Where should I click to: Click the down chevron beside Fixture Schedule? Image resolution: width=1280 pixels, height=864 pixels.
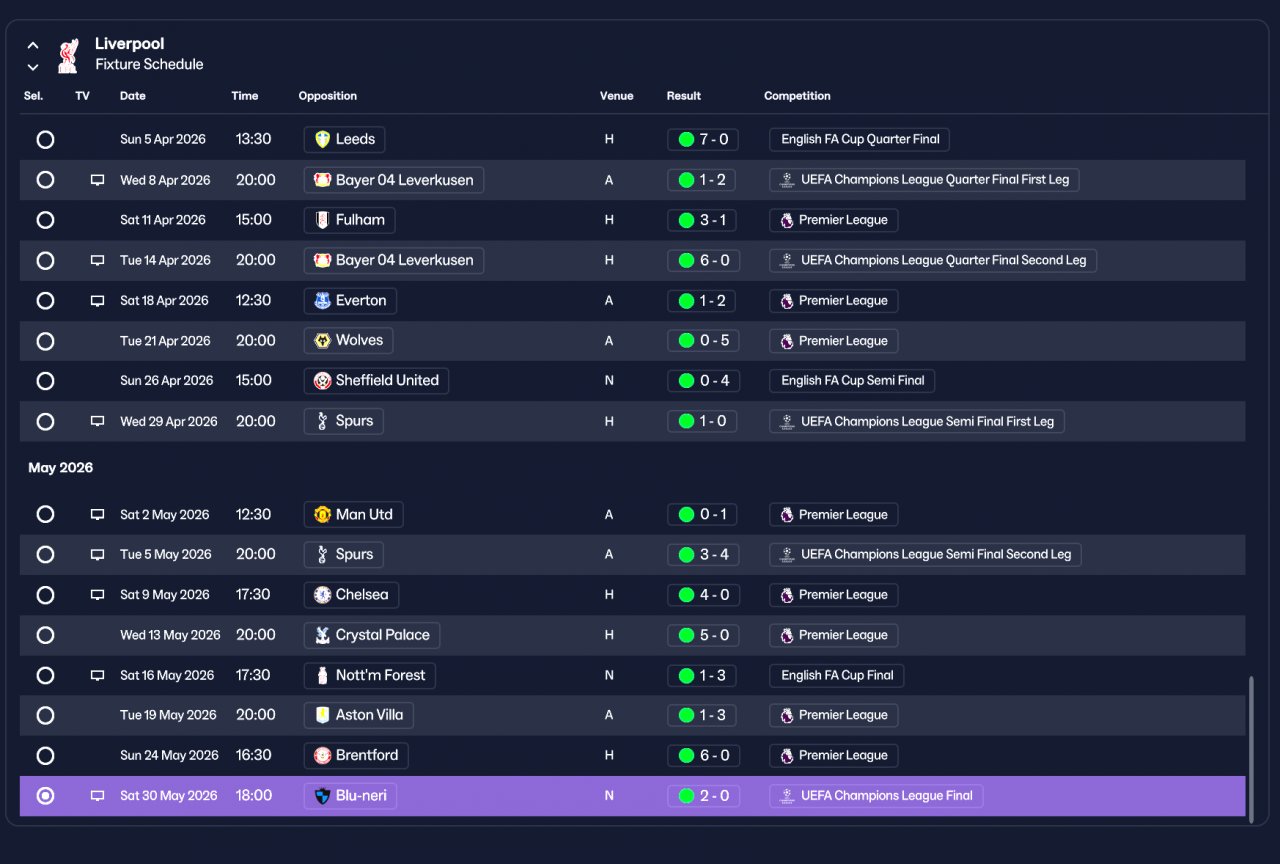[x=33, y=67]
